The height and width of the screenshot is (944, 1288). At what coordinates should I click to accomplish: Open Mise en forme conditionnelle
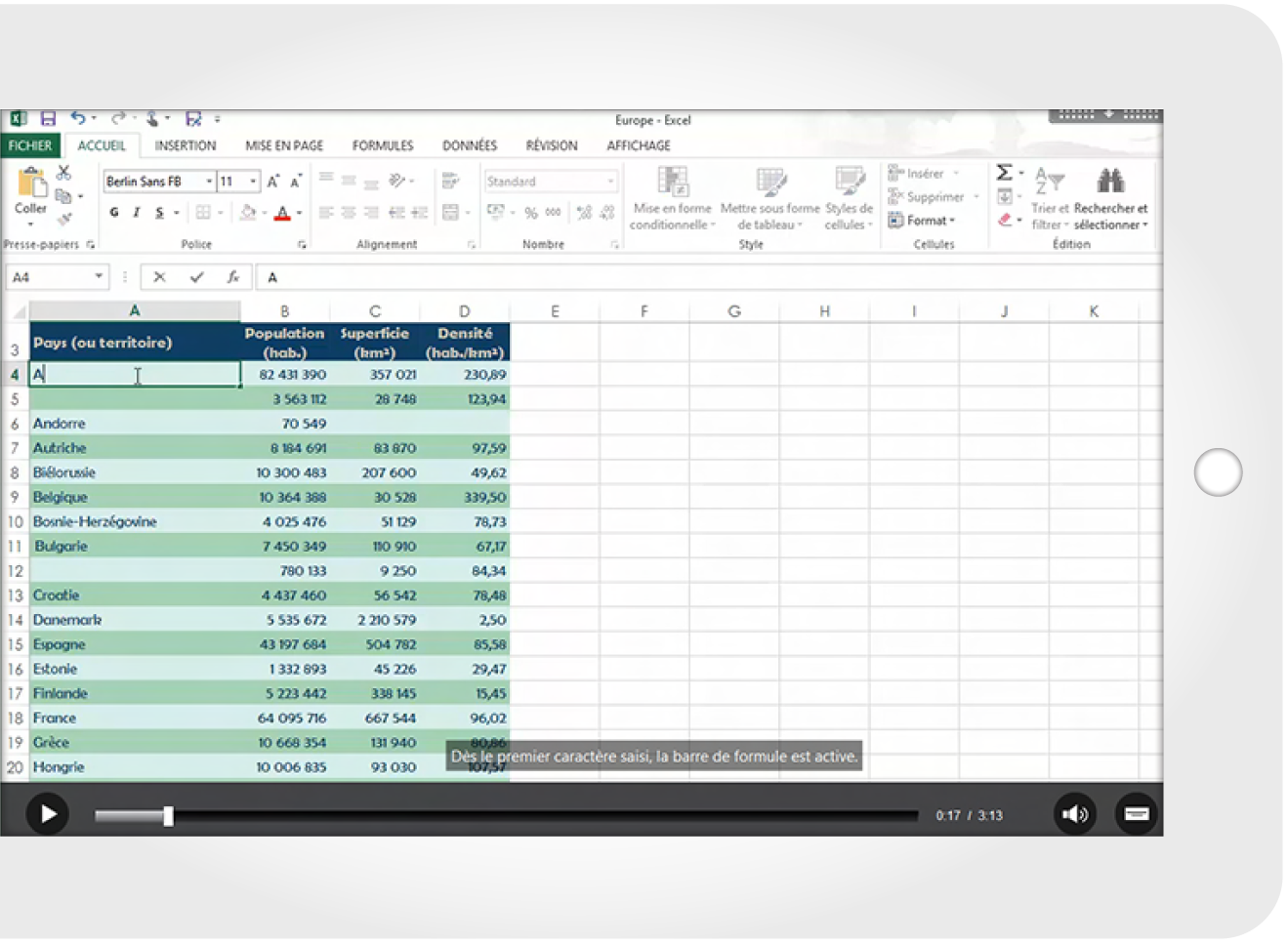point(672,183)
